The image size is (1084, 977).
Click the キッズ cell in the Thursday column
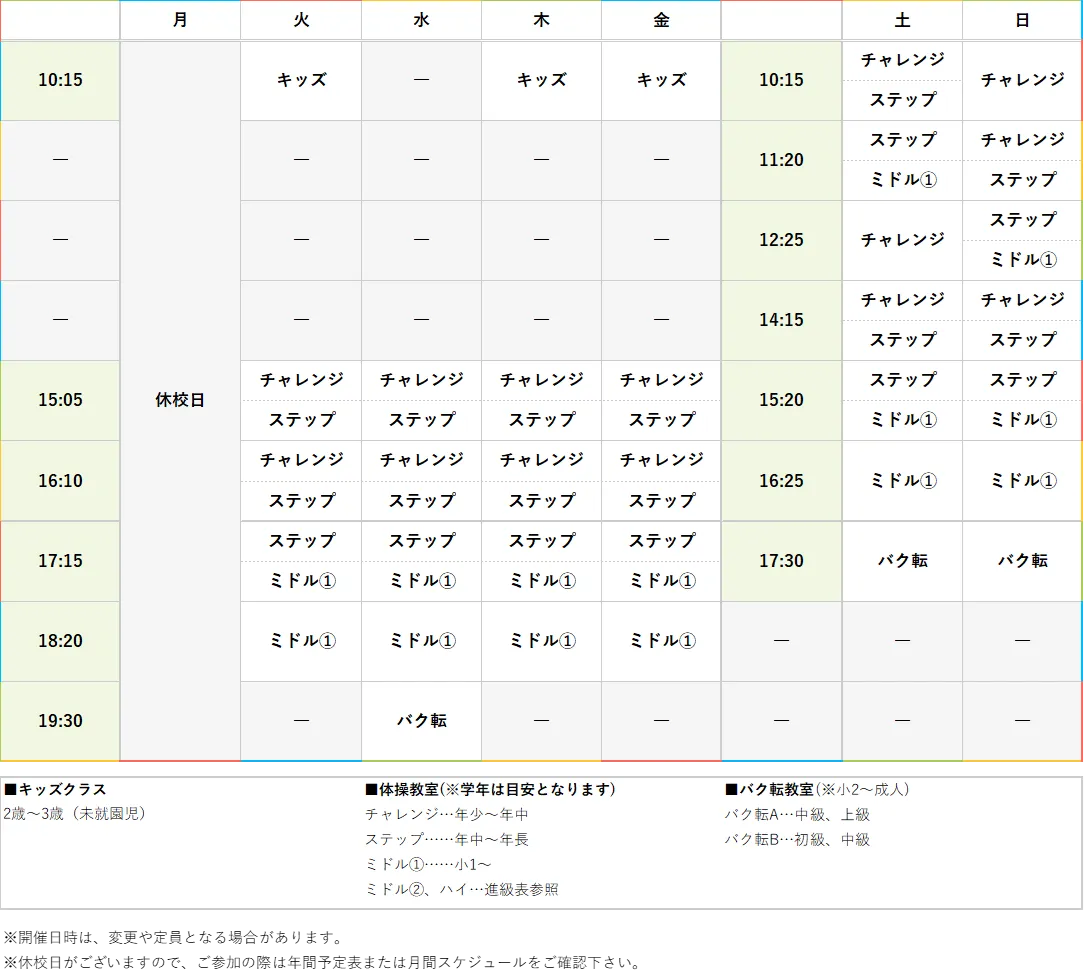(541, 80)
